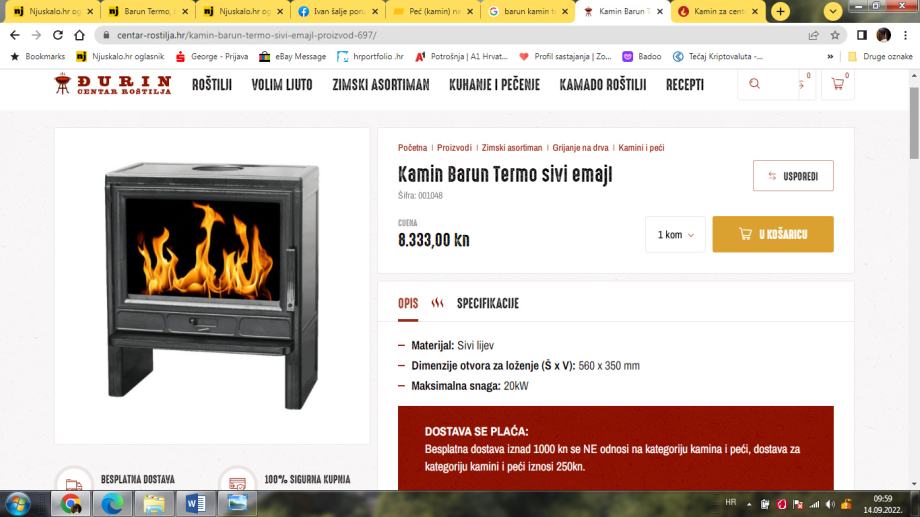Image resolution: width=920 pixels, height=517 pixels.
Task: Switch to the Specifikacije tab
Action: tap(488, 303)
